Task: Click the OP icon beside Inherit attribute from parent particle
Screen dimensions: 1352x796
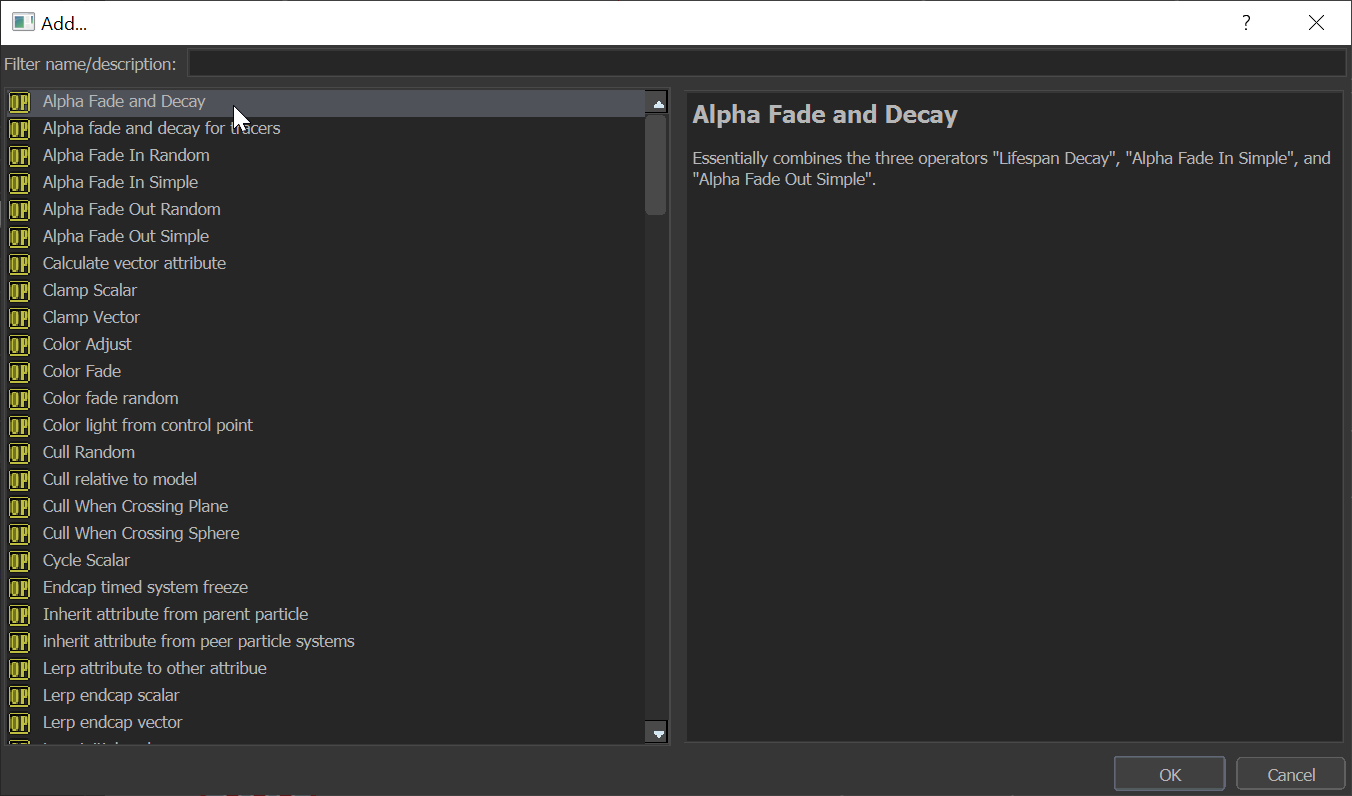Action: coord(19,615)
